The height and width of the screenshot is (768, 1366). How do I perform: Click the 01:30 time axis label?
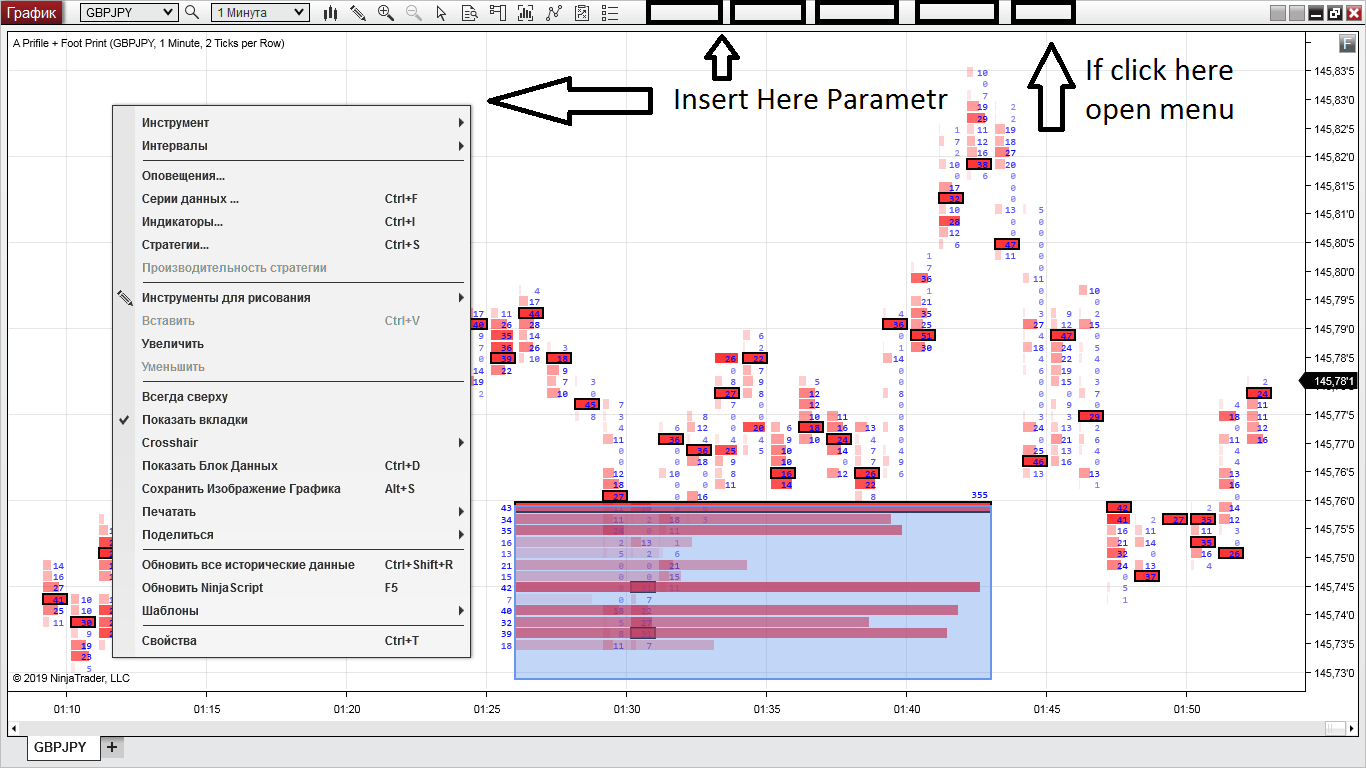626,708
